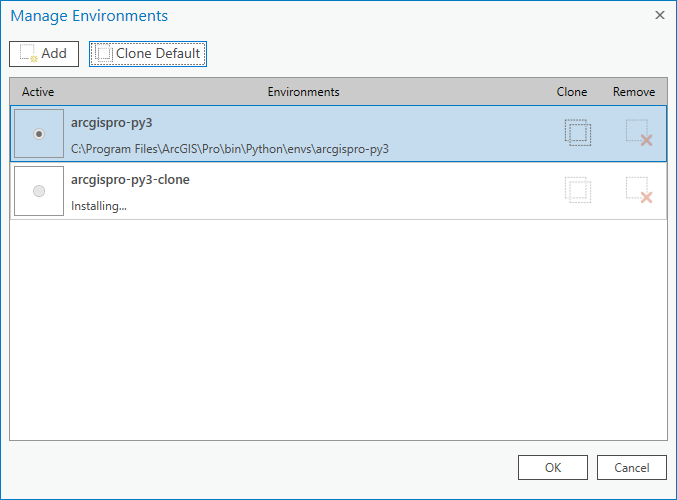This screenshot has width=677, height=500.
Task: Click clone icon for arcgispro-py3-clone
Action: click(577, 190)
